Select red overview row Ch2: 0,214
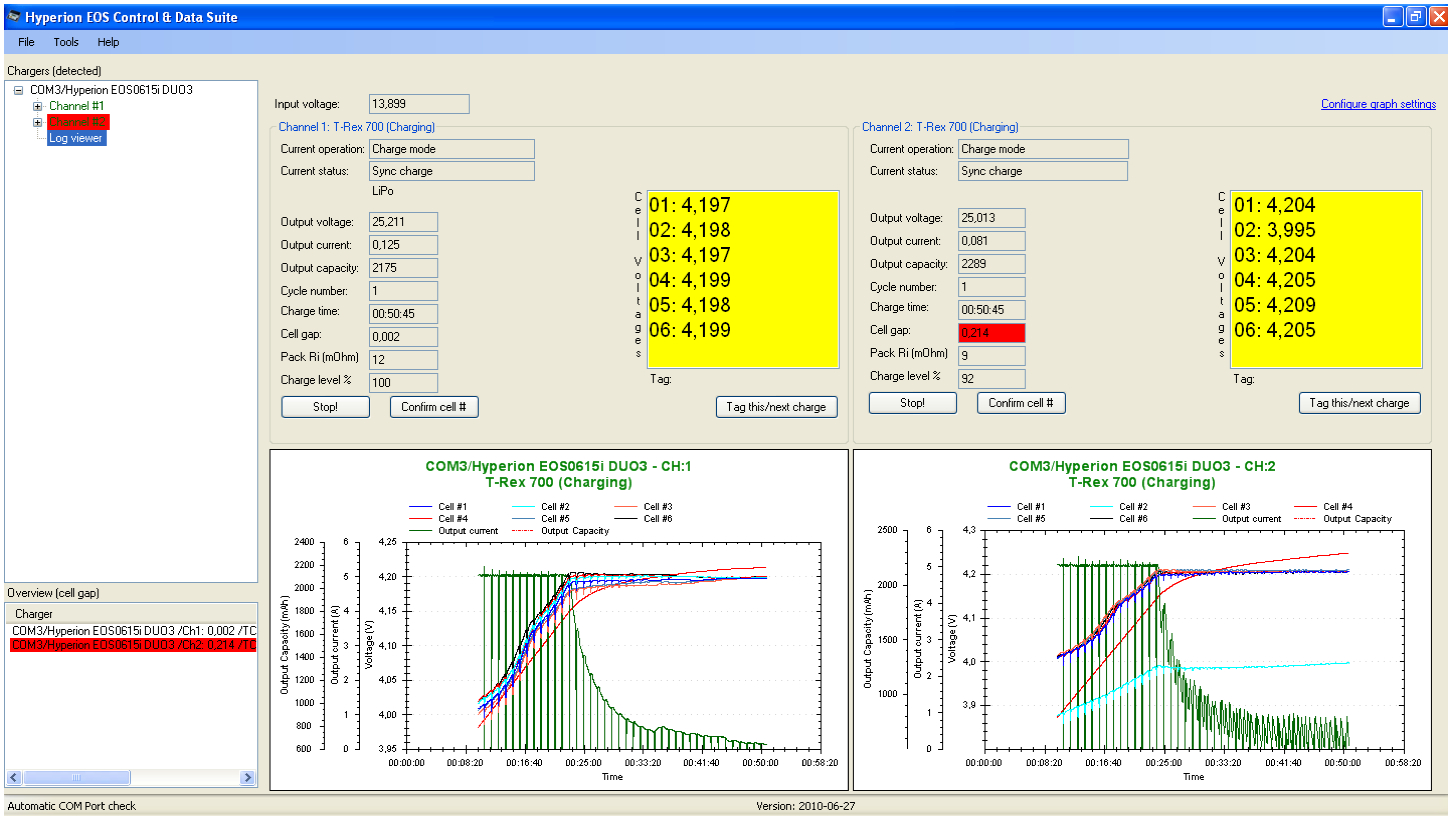The height and width of the screenshot is (820, 1448). coord(132,646)
